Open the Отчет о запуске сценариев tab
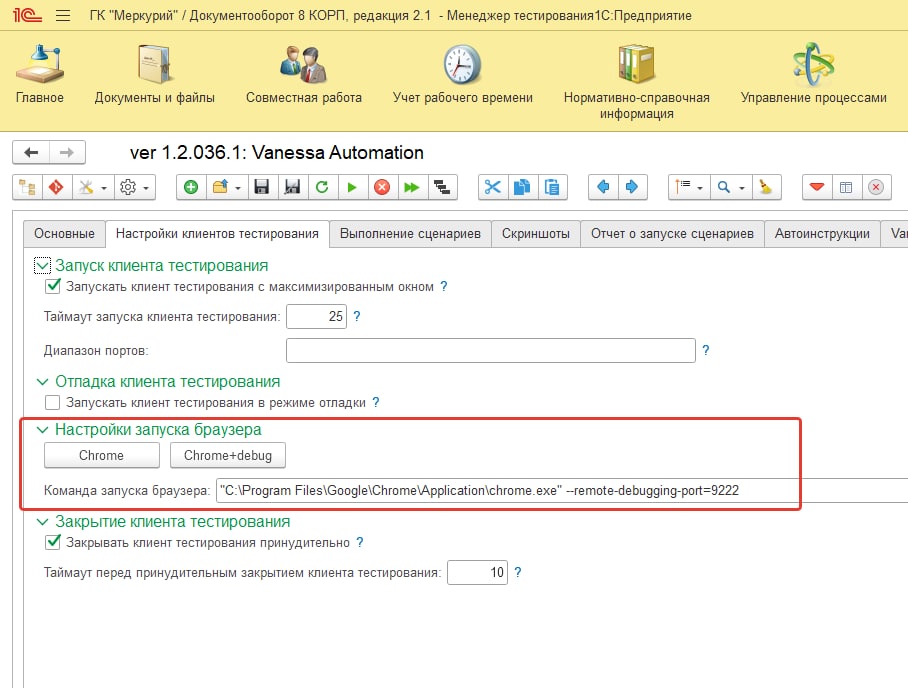The width and height of the screenshot is (908, 688). tap(672, 234)
